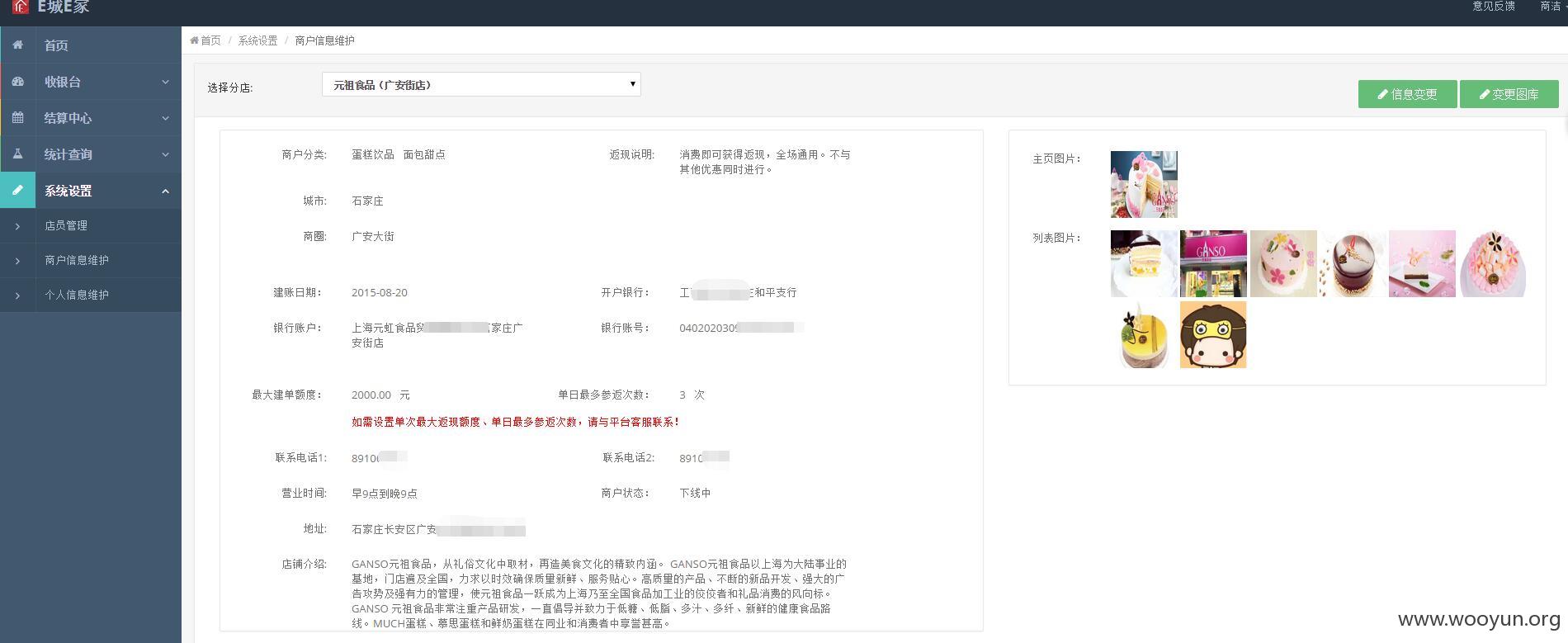The image size is (1568, 643).
Task: Collapse the 系统设置 chevron
Action: point(165,191)
